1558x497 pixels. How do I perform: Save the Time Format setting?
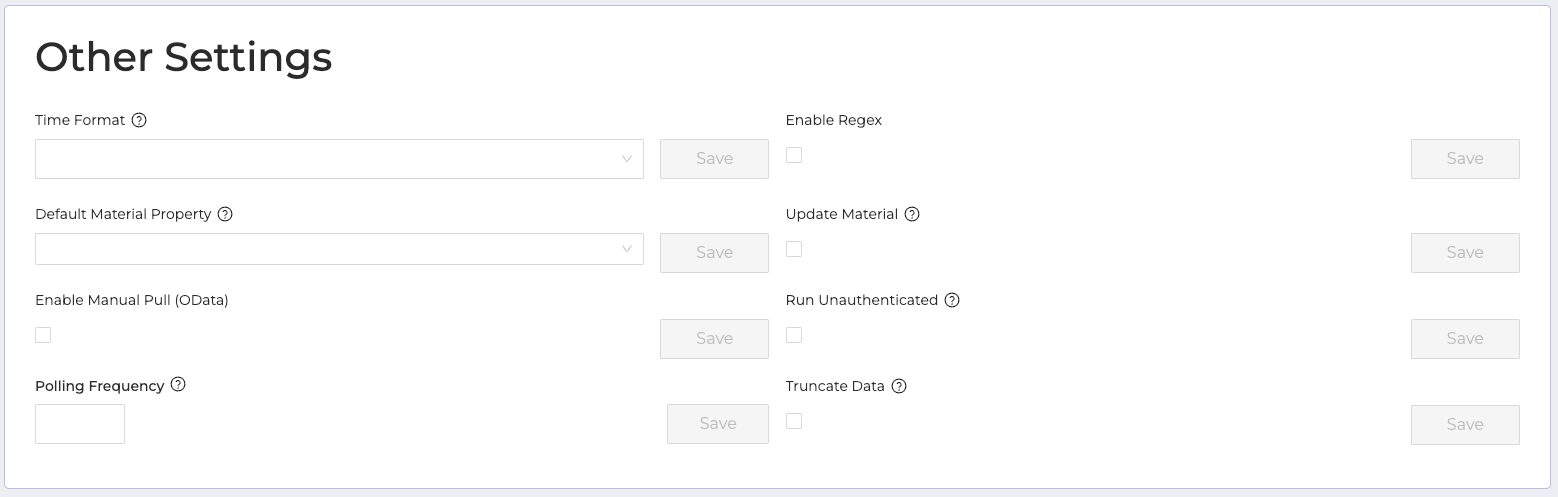tap(714, 159)
